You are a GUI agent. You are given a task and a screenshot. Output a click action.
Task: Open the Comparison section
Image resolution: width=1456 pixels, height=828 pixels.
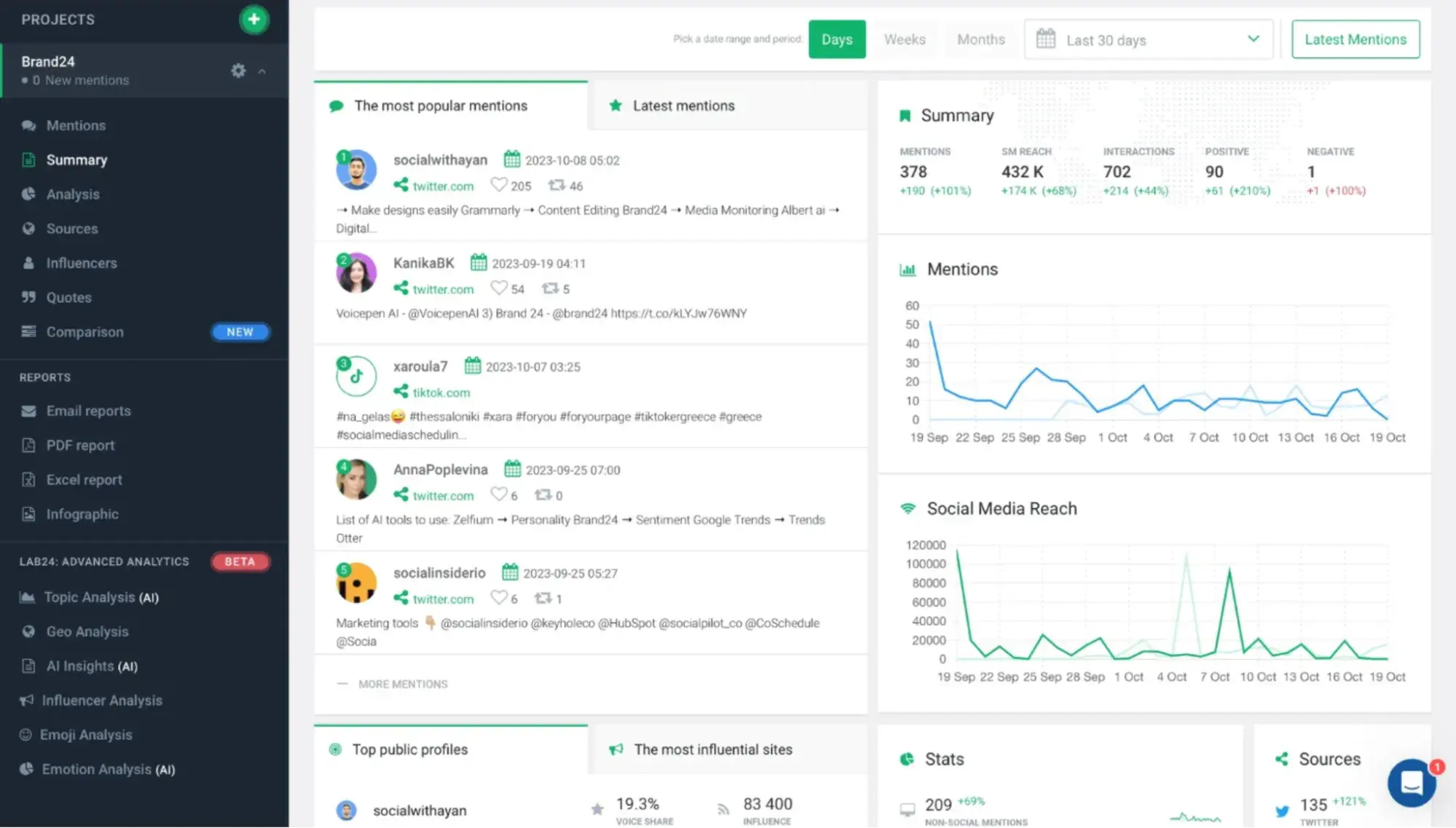pos(84,332)
